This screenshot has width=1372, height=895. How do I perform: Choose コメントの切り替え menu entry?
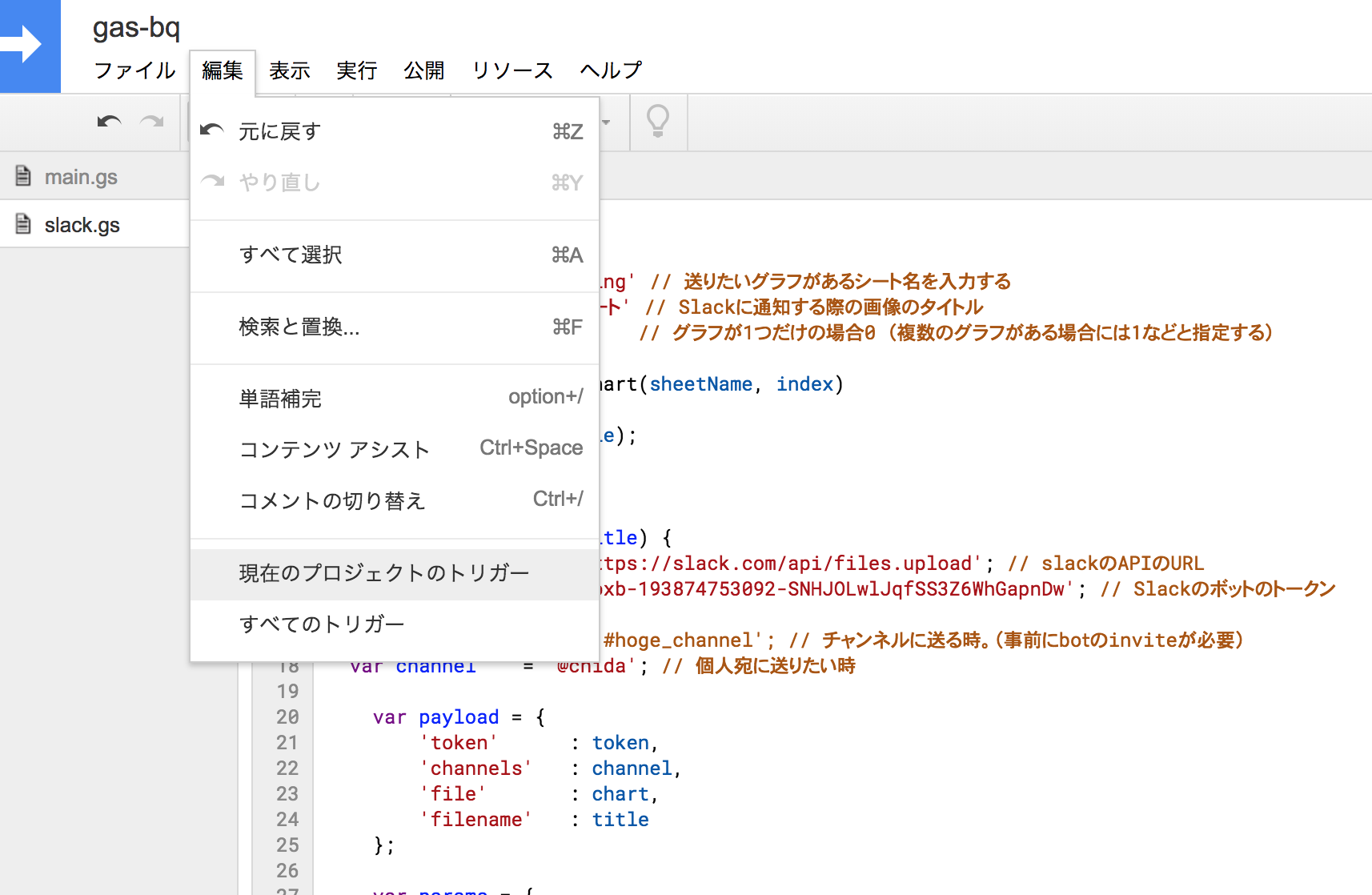pos(395,500)
